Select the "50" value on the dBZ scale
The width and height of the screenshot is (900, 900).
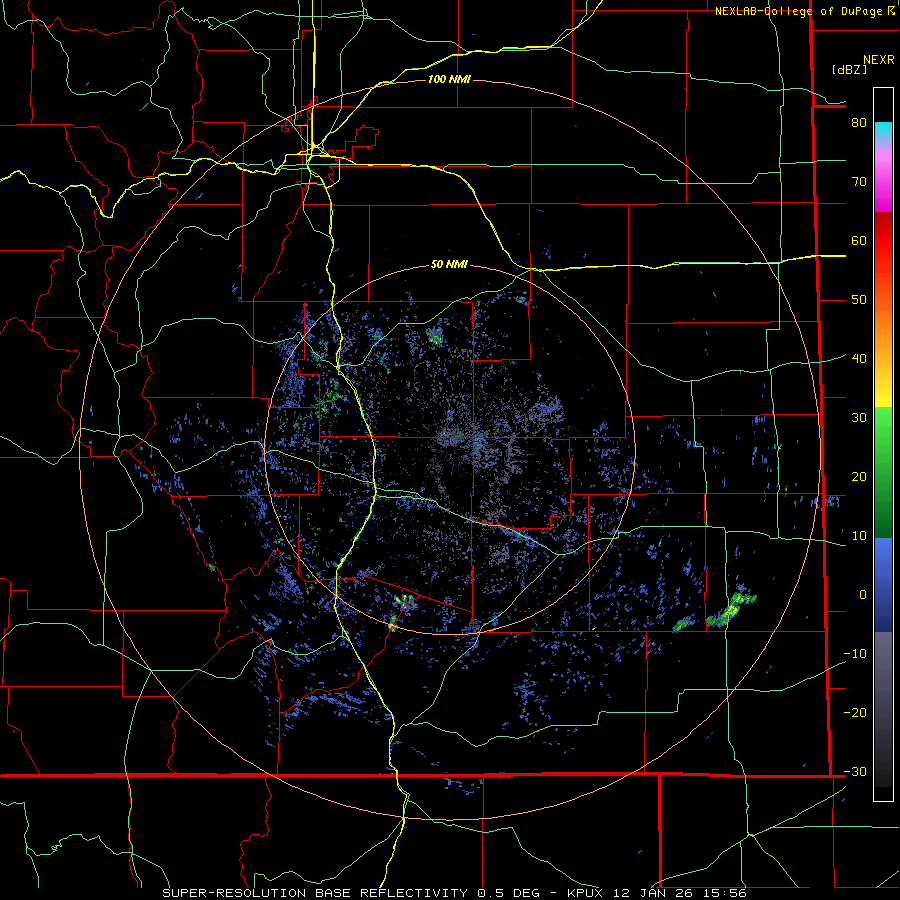coord(859,300)
